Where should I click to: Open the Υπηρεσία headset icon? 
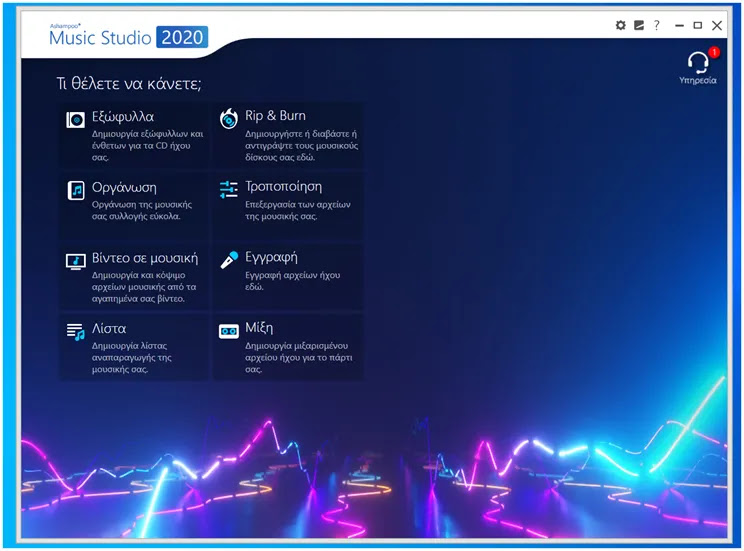(x=698, y=62)
